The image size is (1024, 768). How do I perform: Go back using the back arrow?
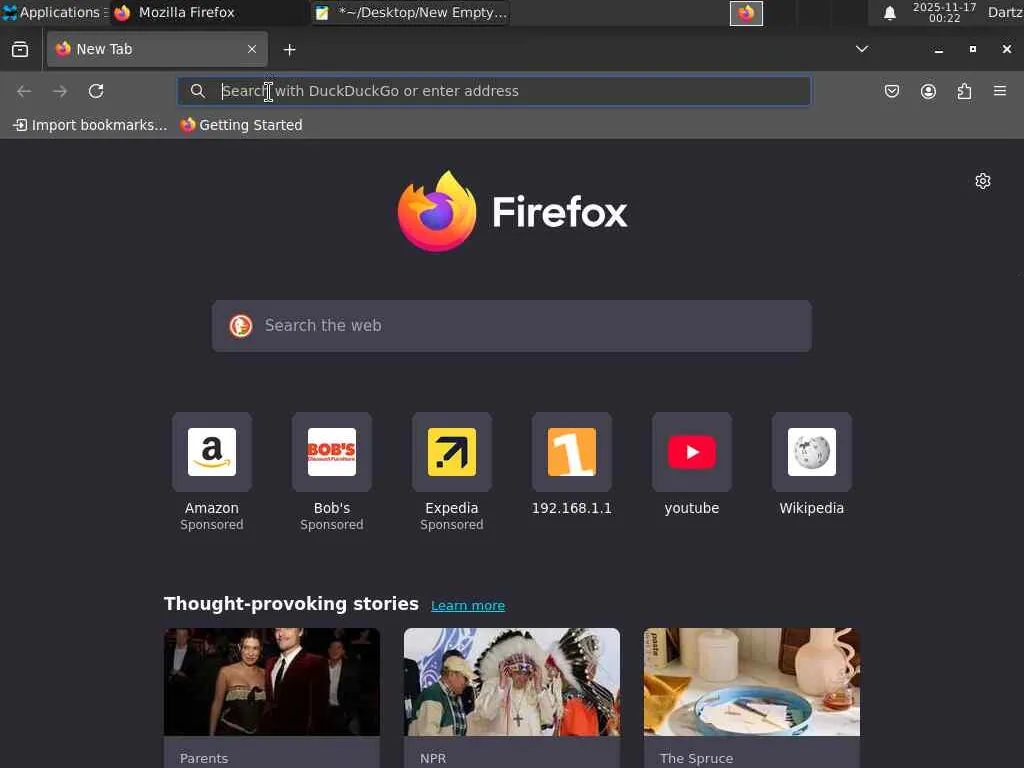pos(24,91)
